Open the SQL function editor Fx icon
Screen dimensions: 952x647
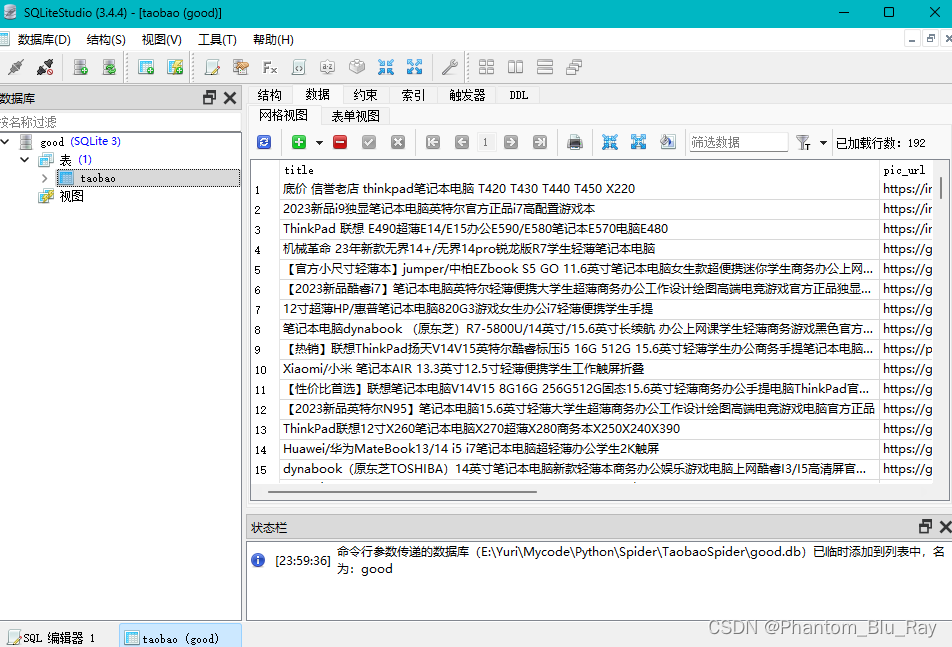coord(270,67)
